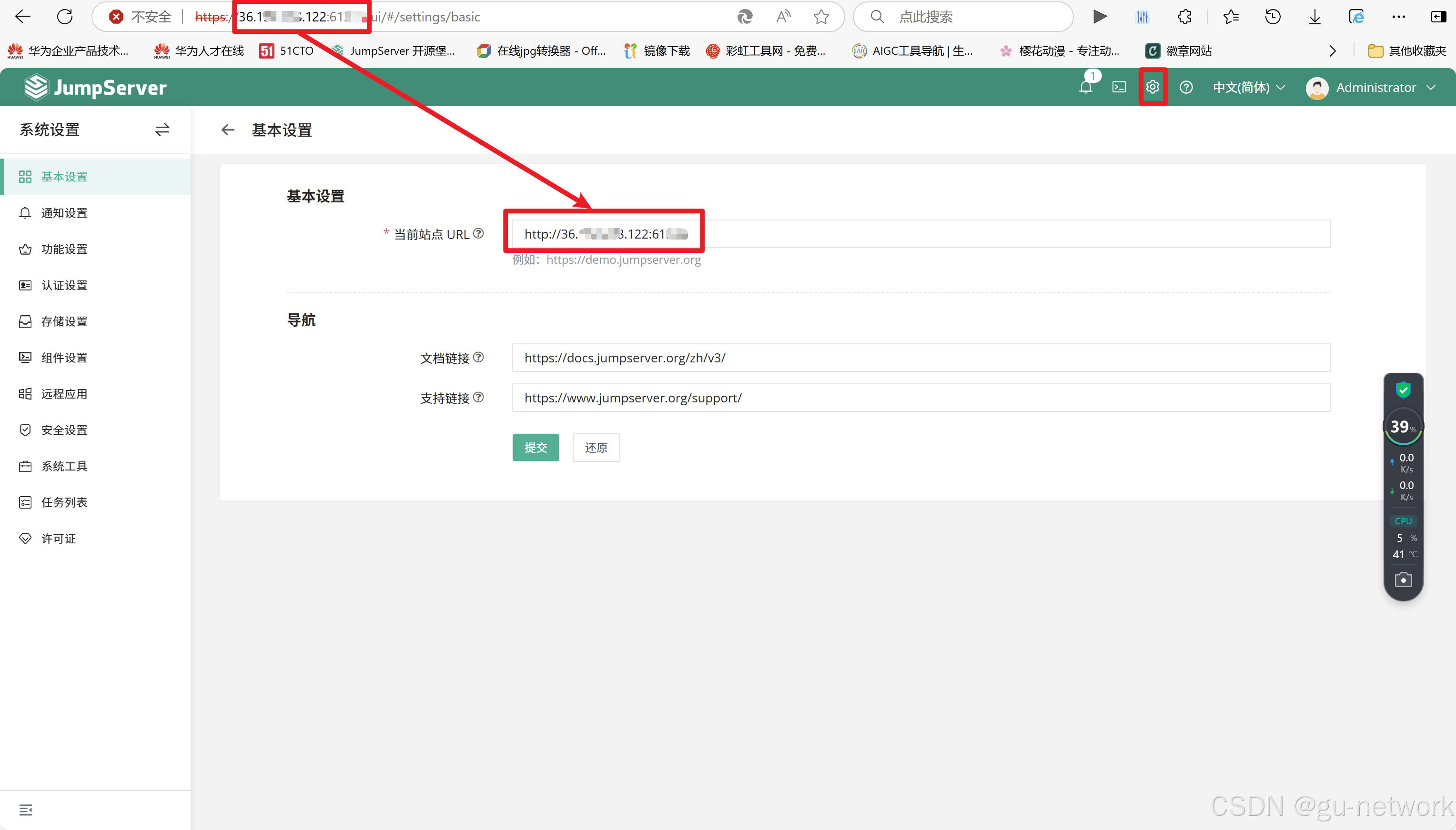Open the notification bell in header
This screenshot has height=830, width=1456.
(1085, 87)
